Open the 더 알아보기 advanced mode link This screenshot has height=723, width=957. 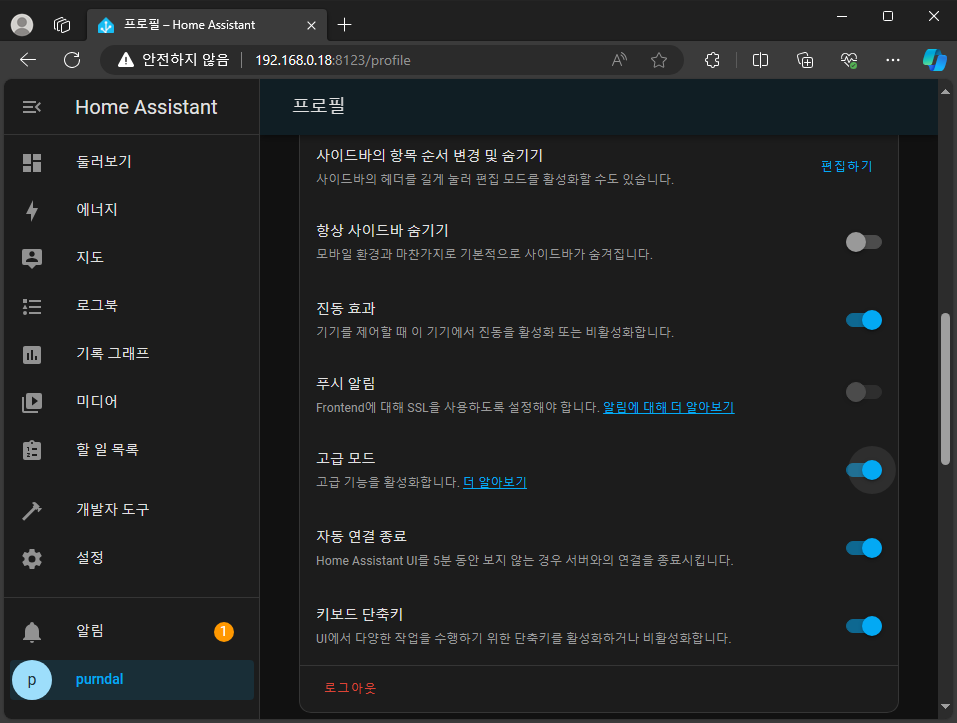(x=494, y=483)
